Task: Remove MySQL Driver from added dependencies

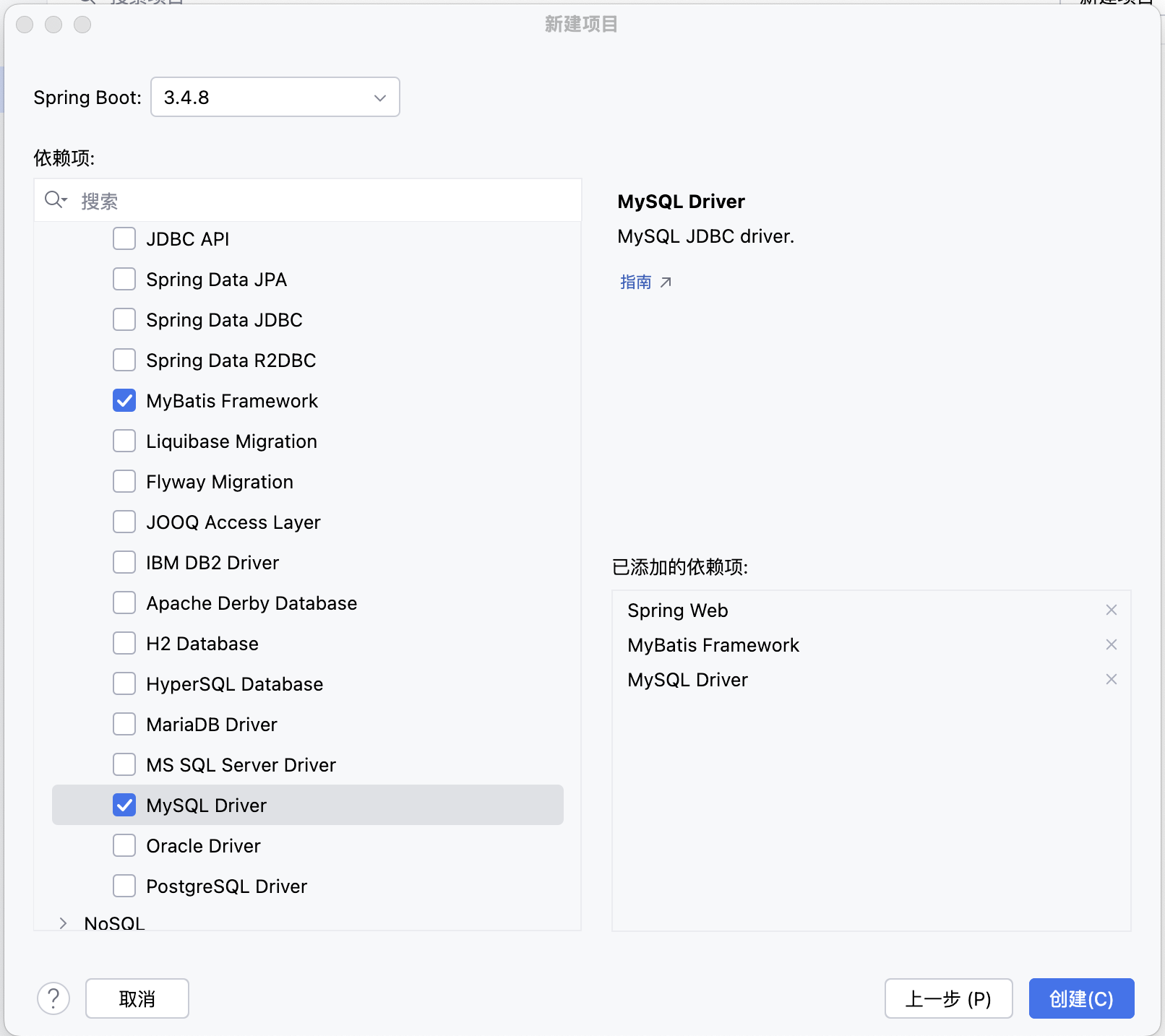Action: pos(1112,679)
